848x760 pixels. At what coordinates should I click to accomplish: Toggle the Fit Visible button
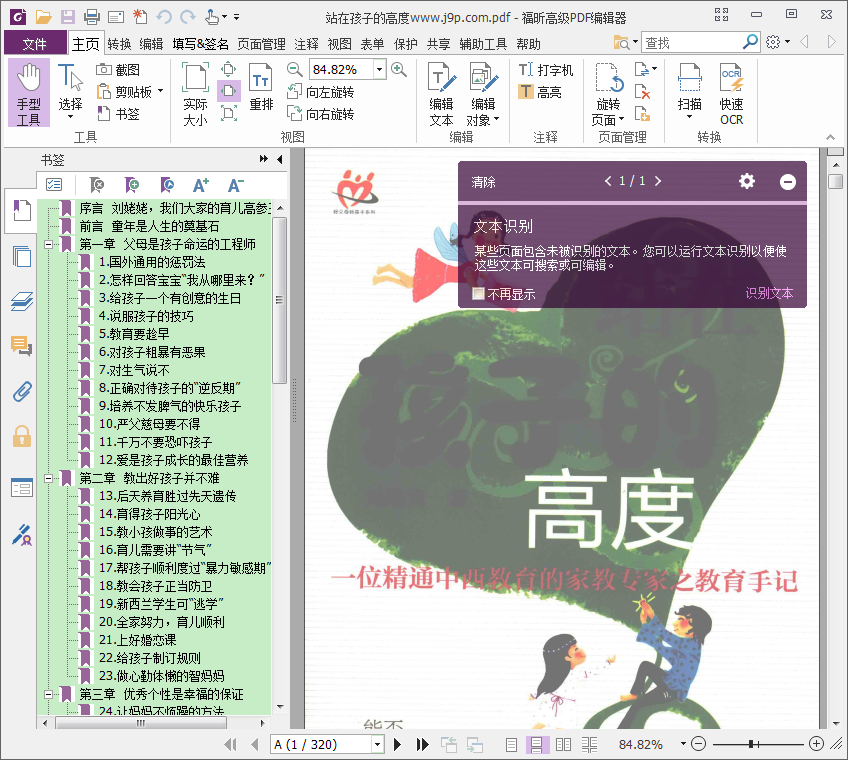coord(229,113)
